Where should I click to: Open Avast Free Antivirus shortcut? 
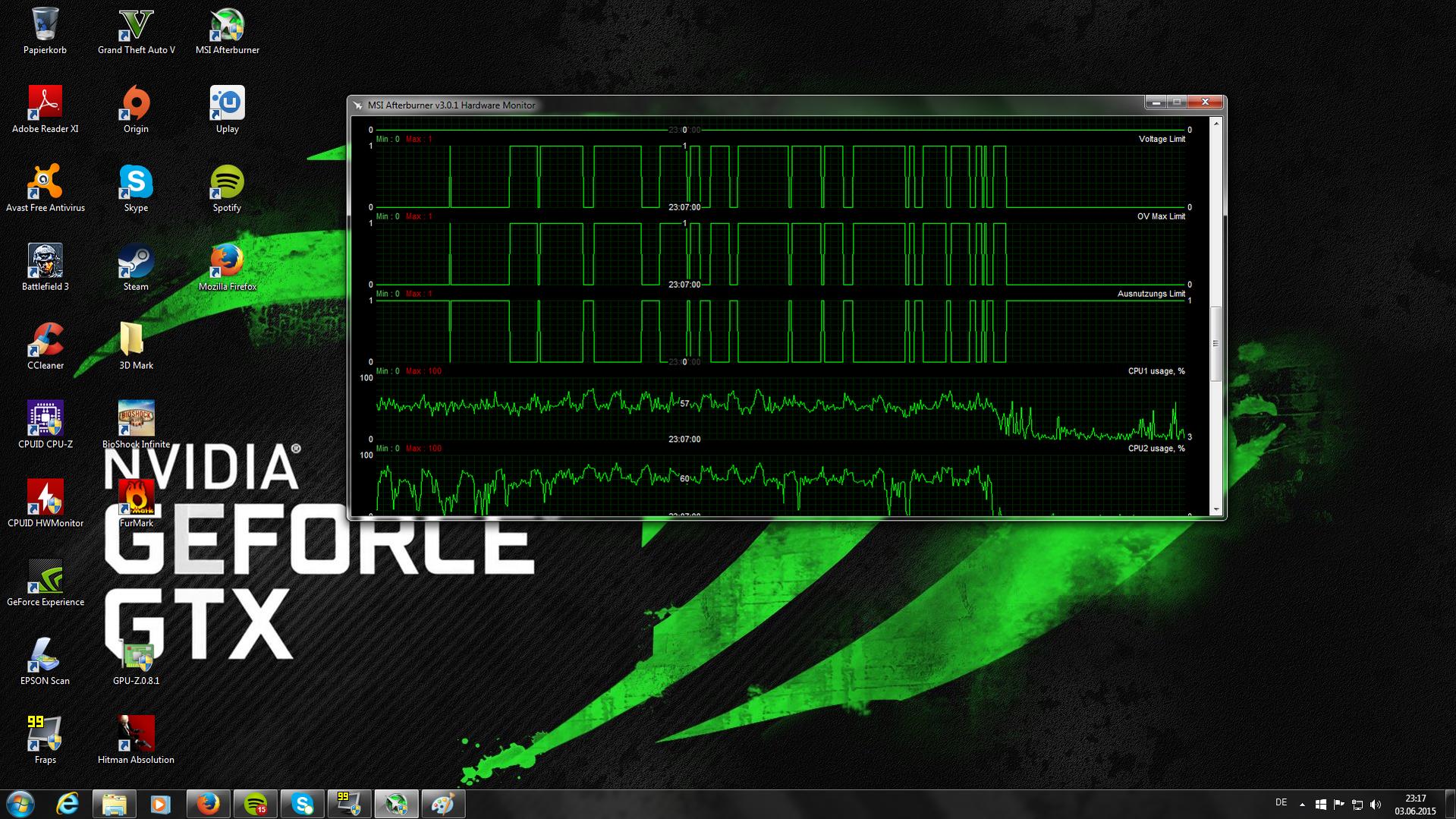click(45, 189)
